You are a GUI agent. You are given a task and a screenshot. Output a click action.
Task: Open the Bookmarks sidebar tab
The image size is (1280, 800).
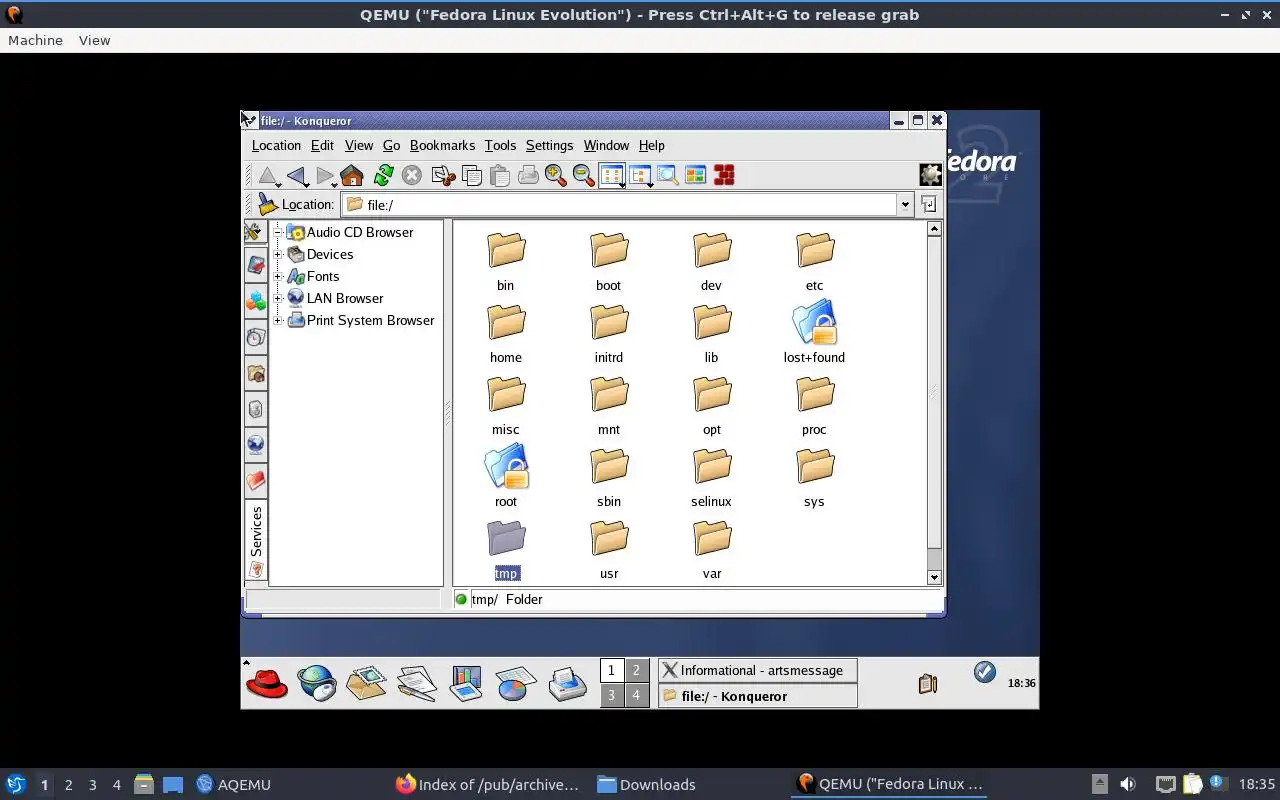256,265
